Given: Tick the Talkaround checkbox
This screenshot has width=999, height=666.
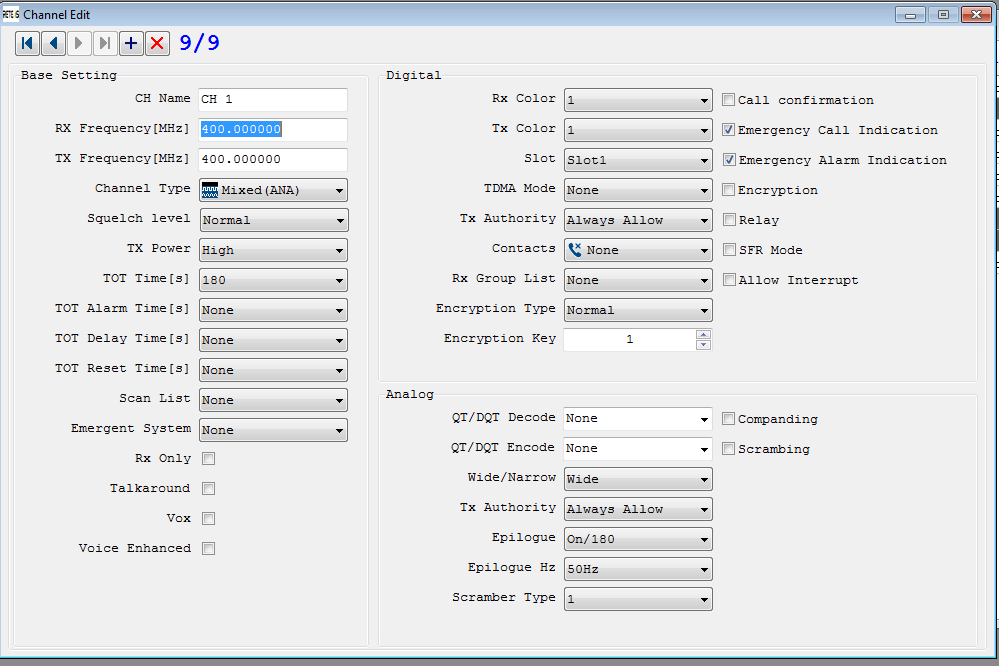Looking at the screenshot, I should click(209, 489).
